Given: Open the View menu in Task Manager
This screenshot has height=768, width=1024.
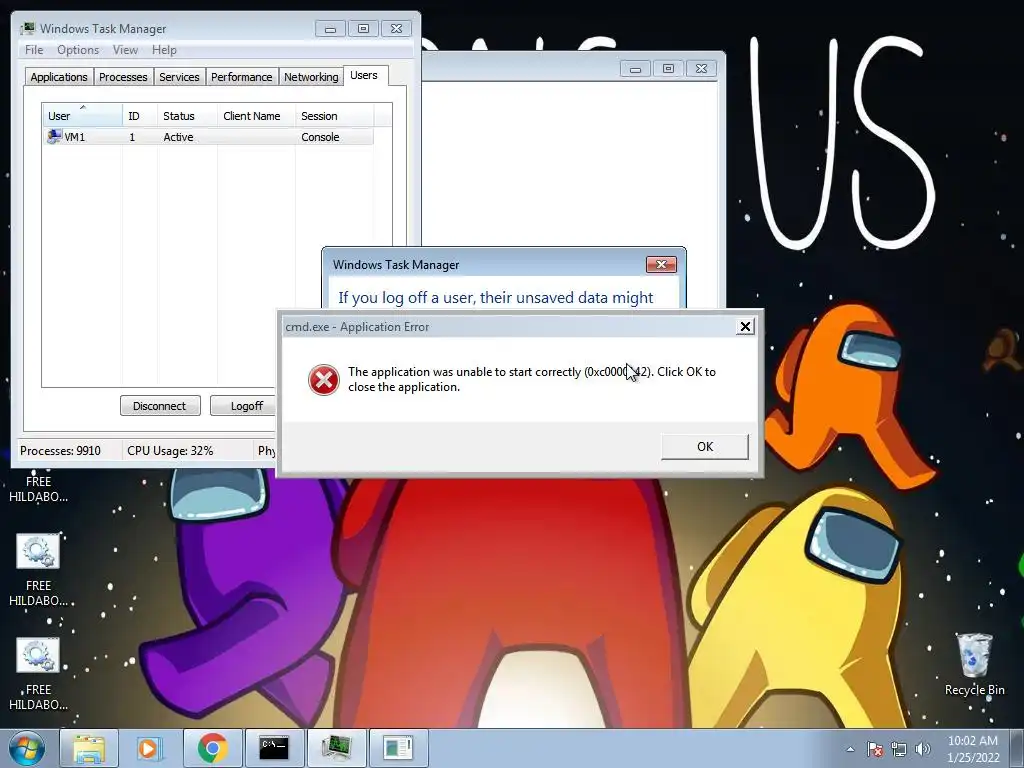Looking at the screenshot, I should [125, 50].
